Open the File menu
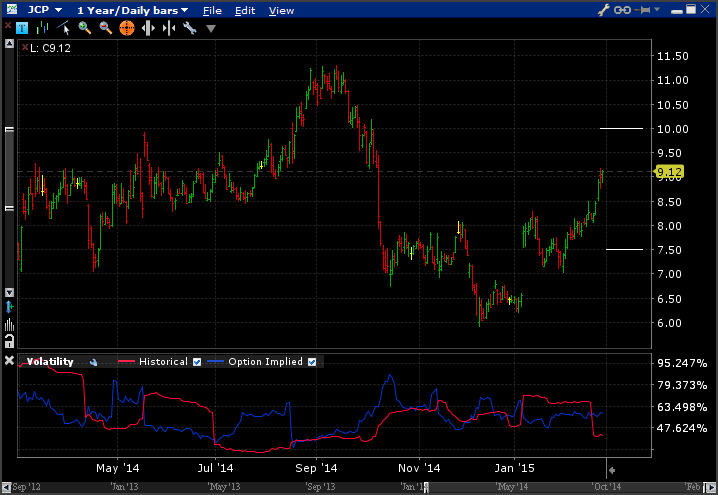 coord(212,11)
